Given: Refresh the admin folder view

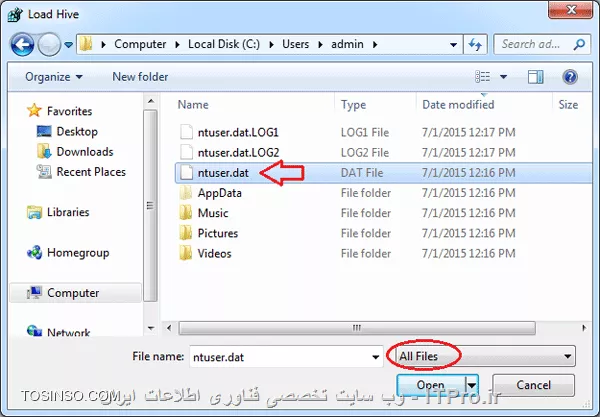Looking at the screenshot, I should pos(475,45).
